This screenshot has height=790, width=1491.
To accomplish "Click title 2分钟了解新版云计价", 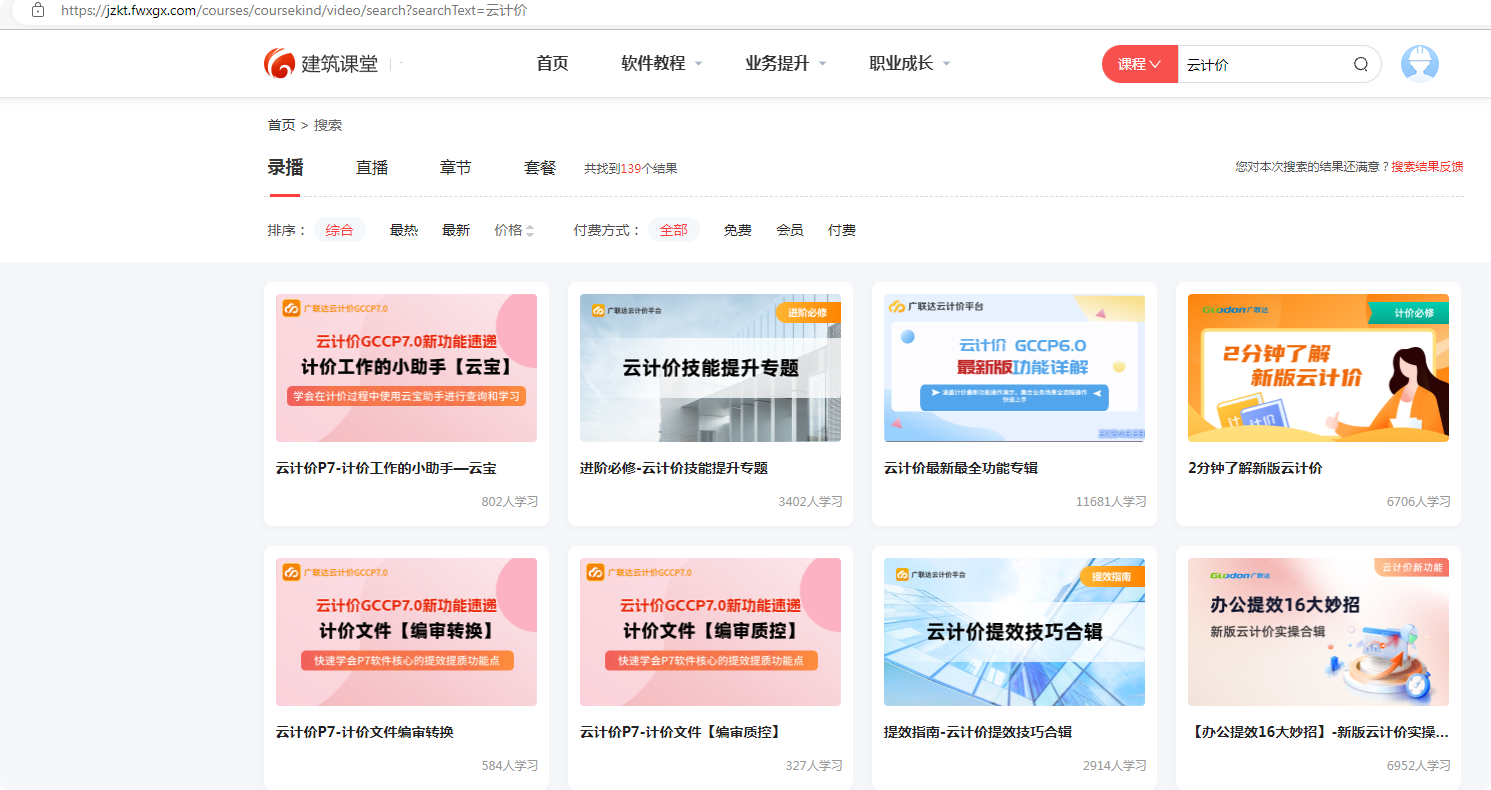I will [1255, 468].
